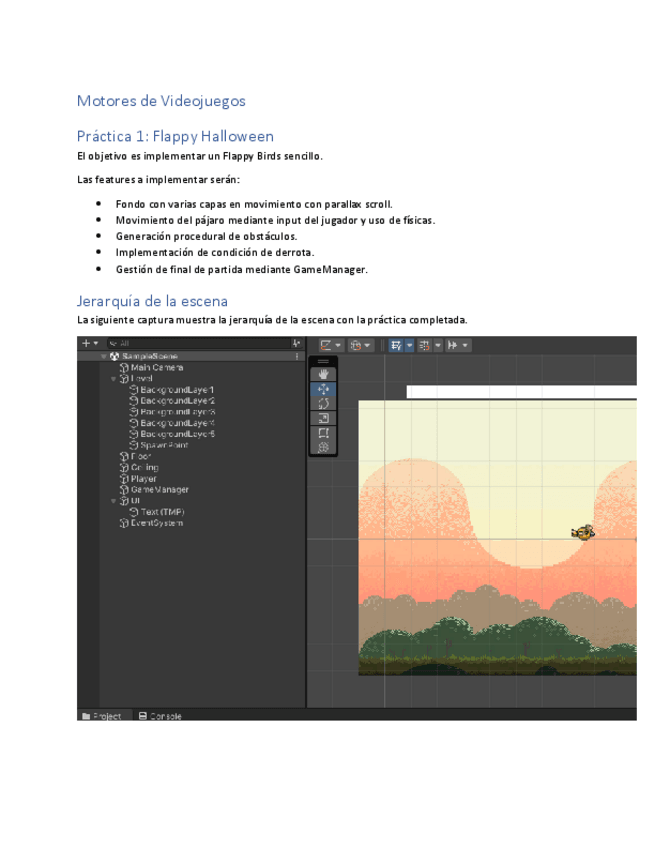Select the Move tool in scene toolbar
This screenshot has height=848, width=655.
tap(323, 389)
